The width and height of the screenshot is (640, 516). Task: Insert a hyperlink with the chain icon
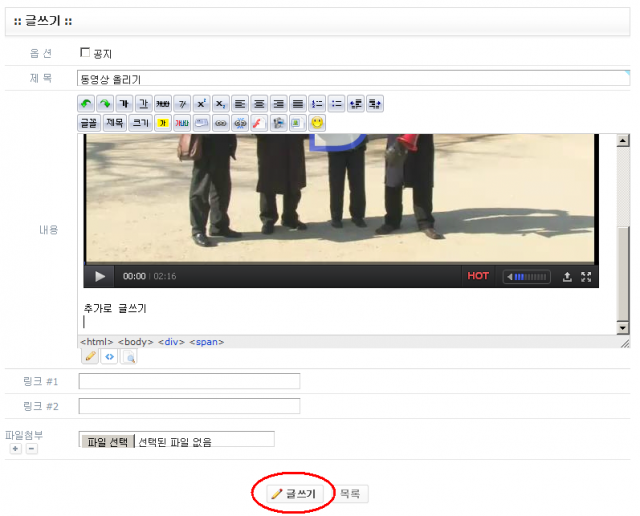[220, 123]
